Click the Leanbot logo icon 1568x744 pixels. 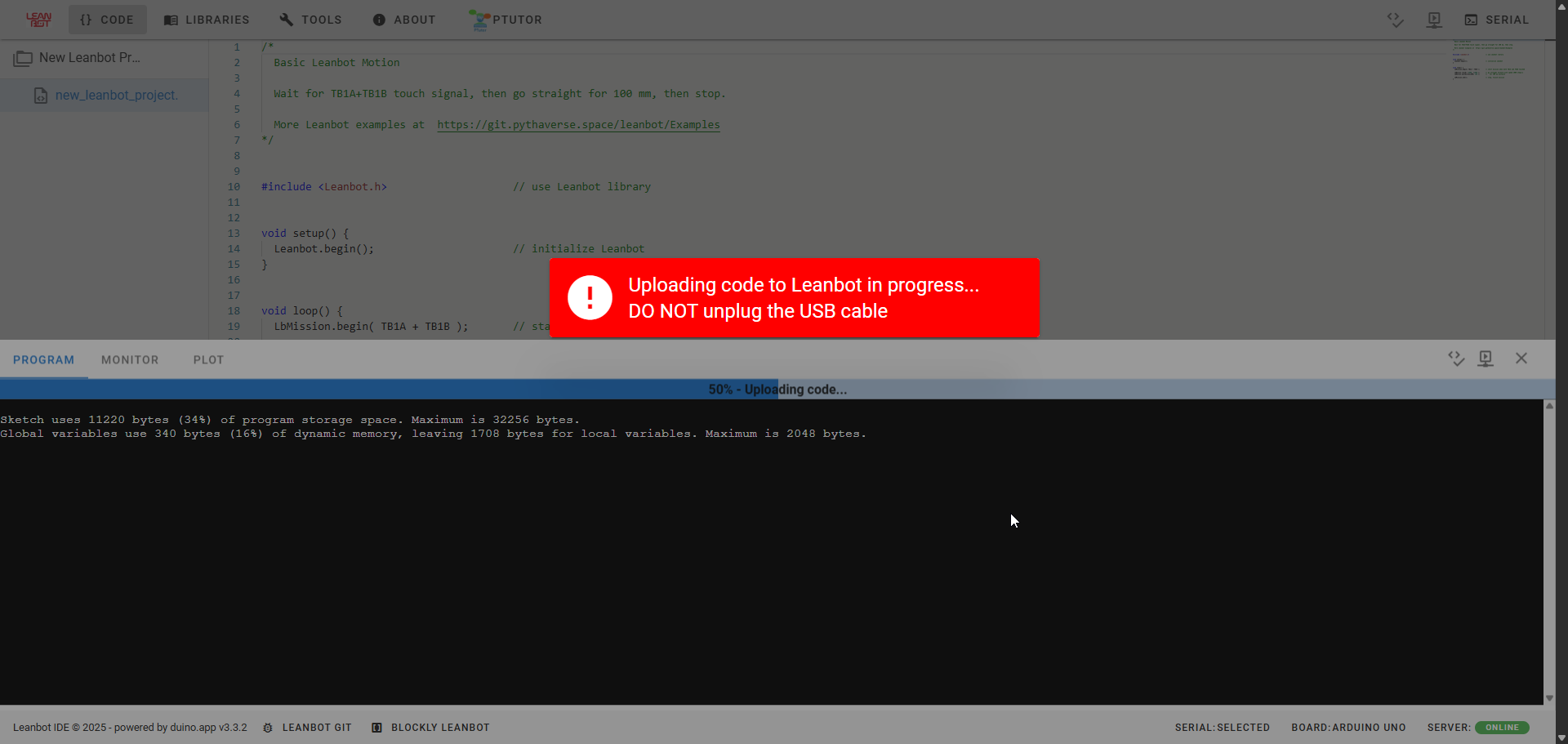[x=38, y=20]
